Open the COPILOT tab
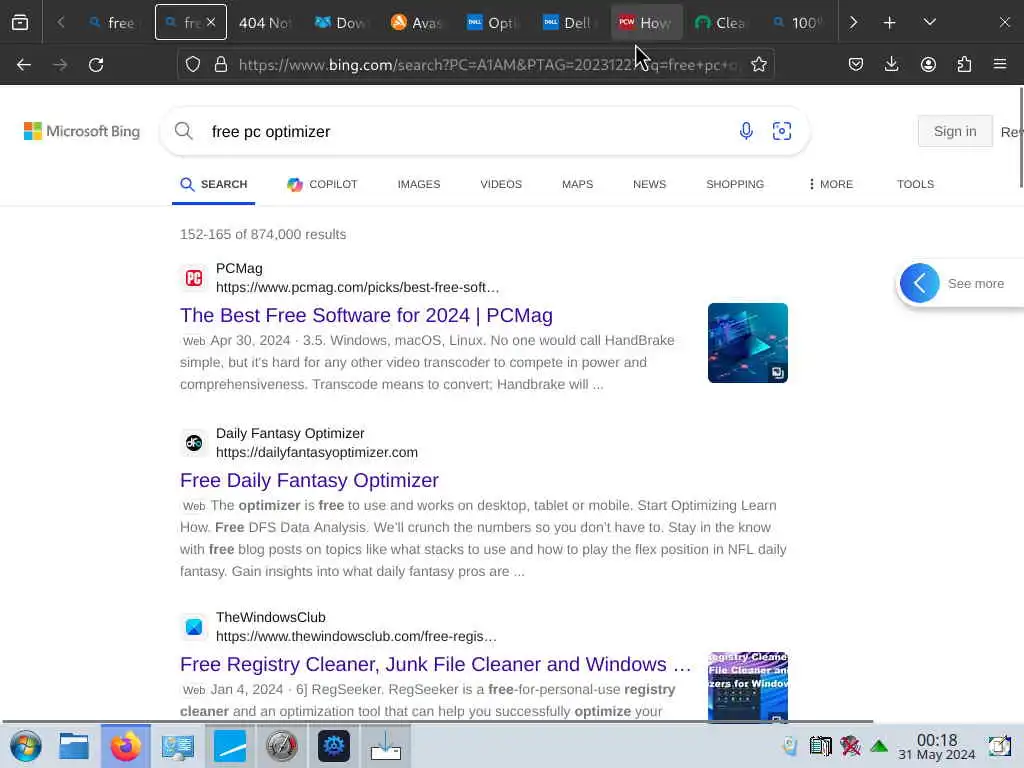Viewport: 1024px width, 768px height. point(323,184)
